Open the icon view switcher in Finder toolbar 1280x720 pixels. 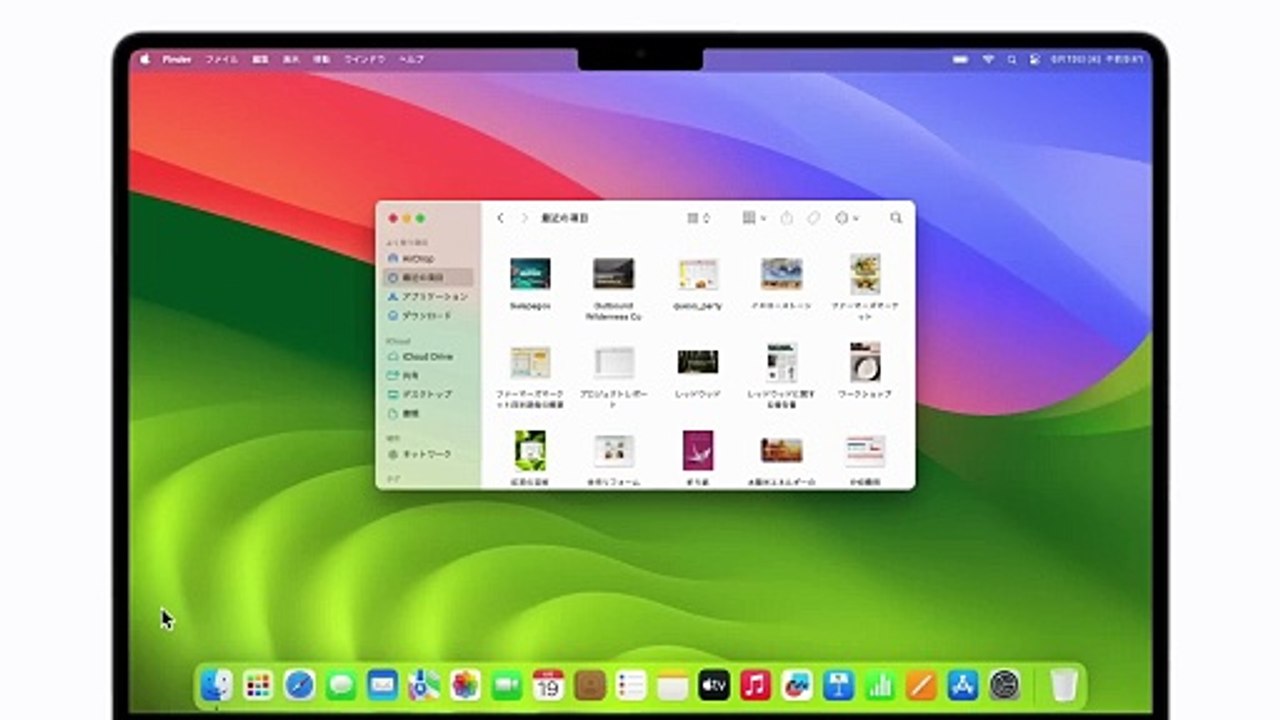(698, 218)
